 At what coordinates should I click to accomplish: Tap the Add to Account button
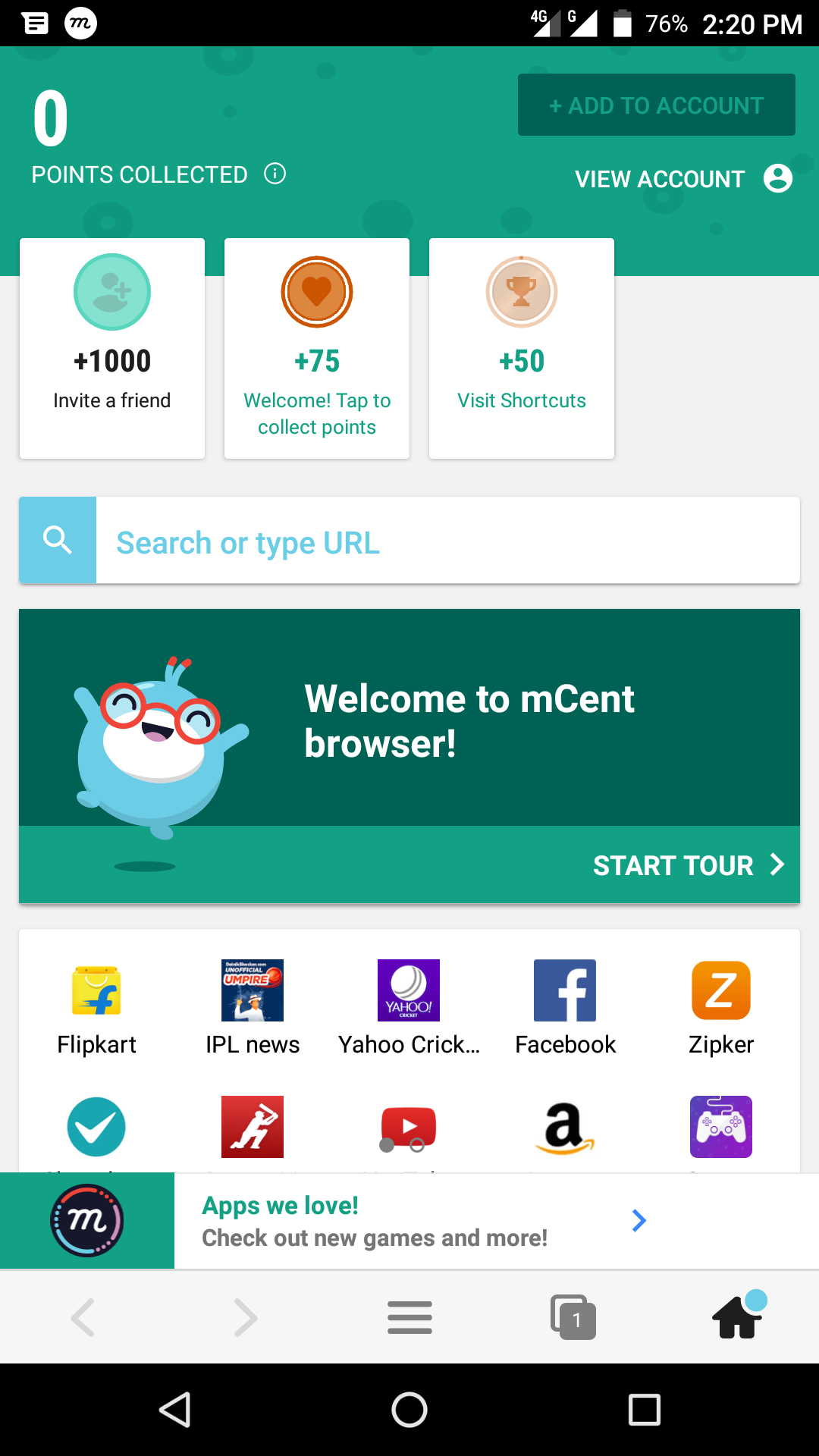coord(657,105)
